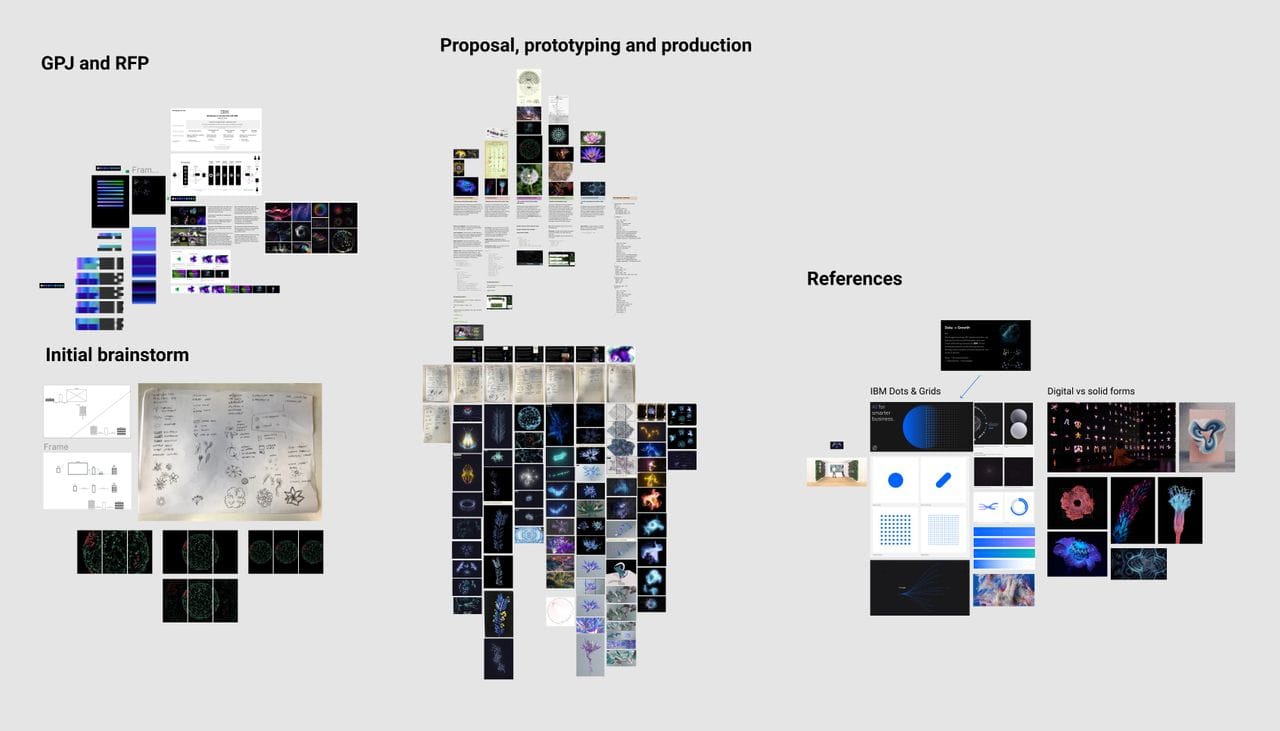Screen dimensions: 1280x731
Task: Select the "IBM Dots & Grids" label
Action: [905, 391]
